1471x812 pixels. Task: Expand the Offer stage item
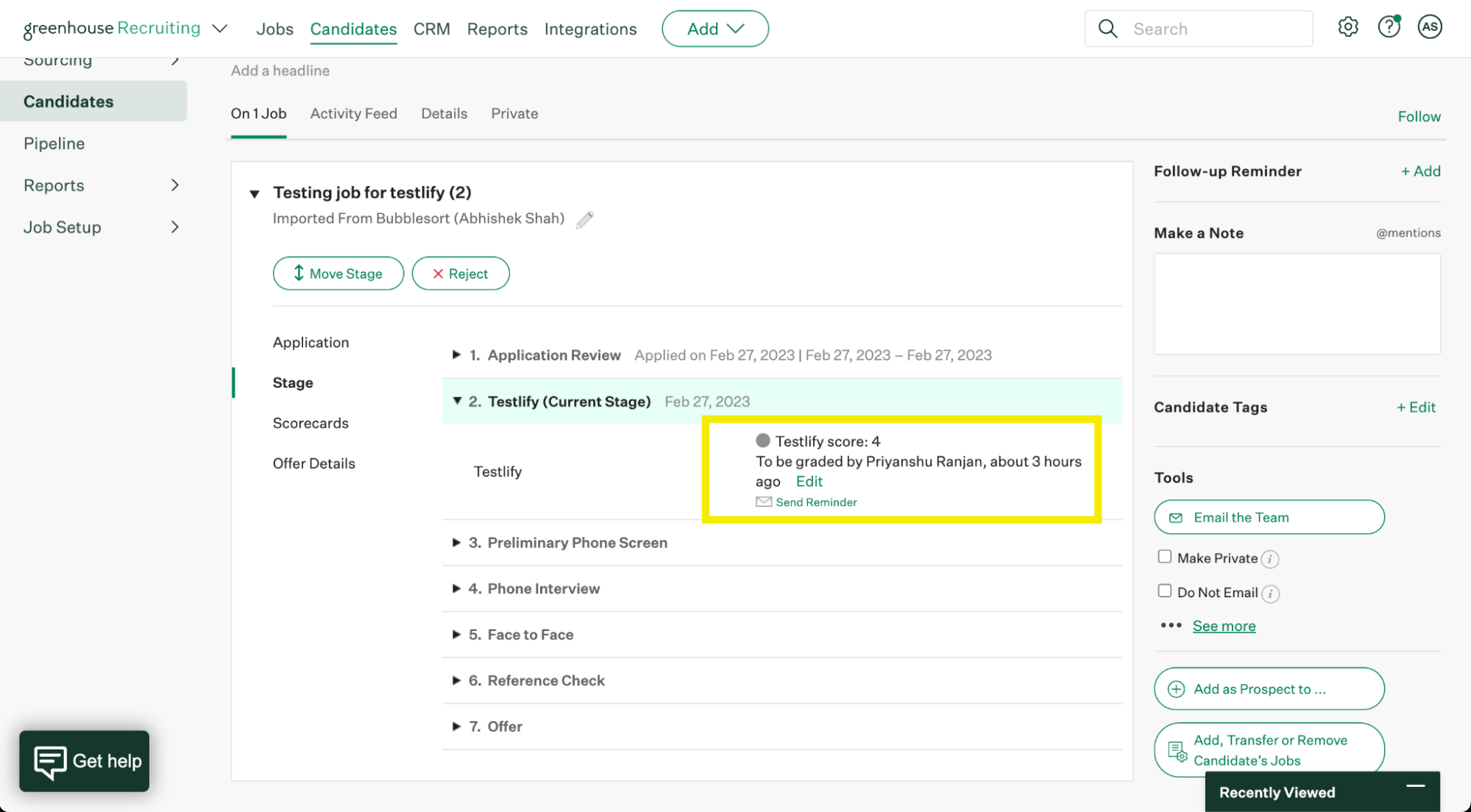click(458, 726)
